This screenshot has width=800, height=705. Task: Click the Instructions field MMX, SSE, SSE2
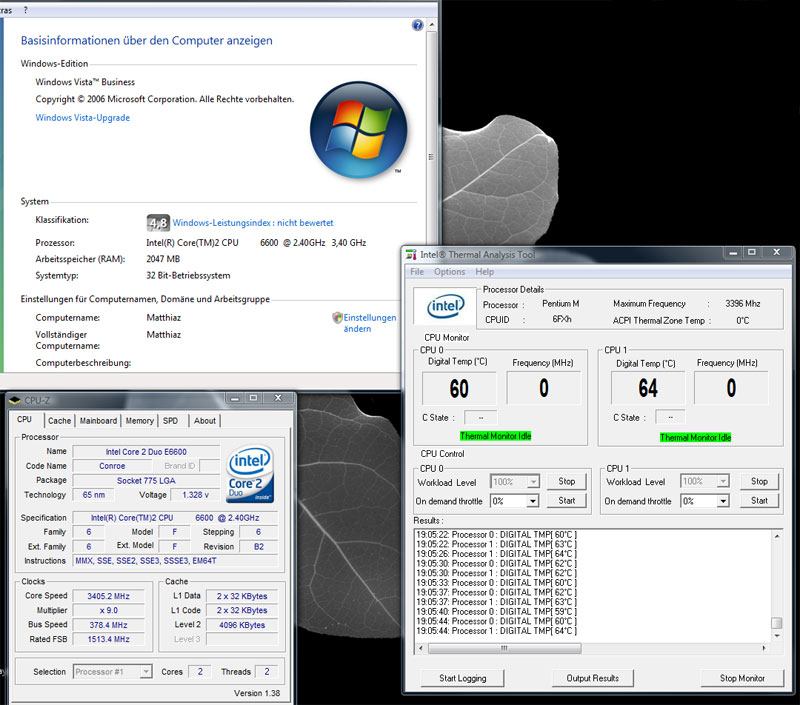pyautogui.click(x=175, y=561)
